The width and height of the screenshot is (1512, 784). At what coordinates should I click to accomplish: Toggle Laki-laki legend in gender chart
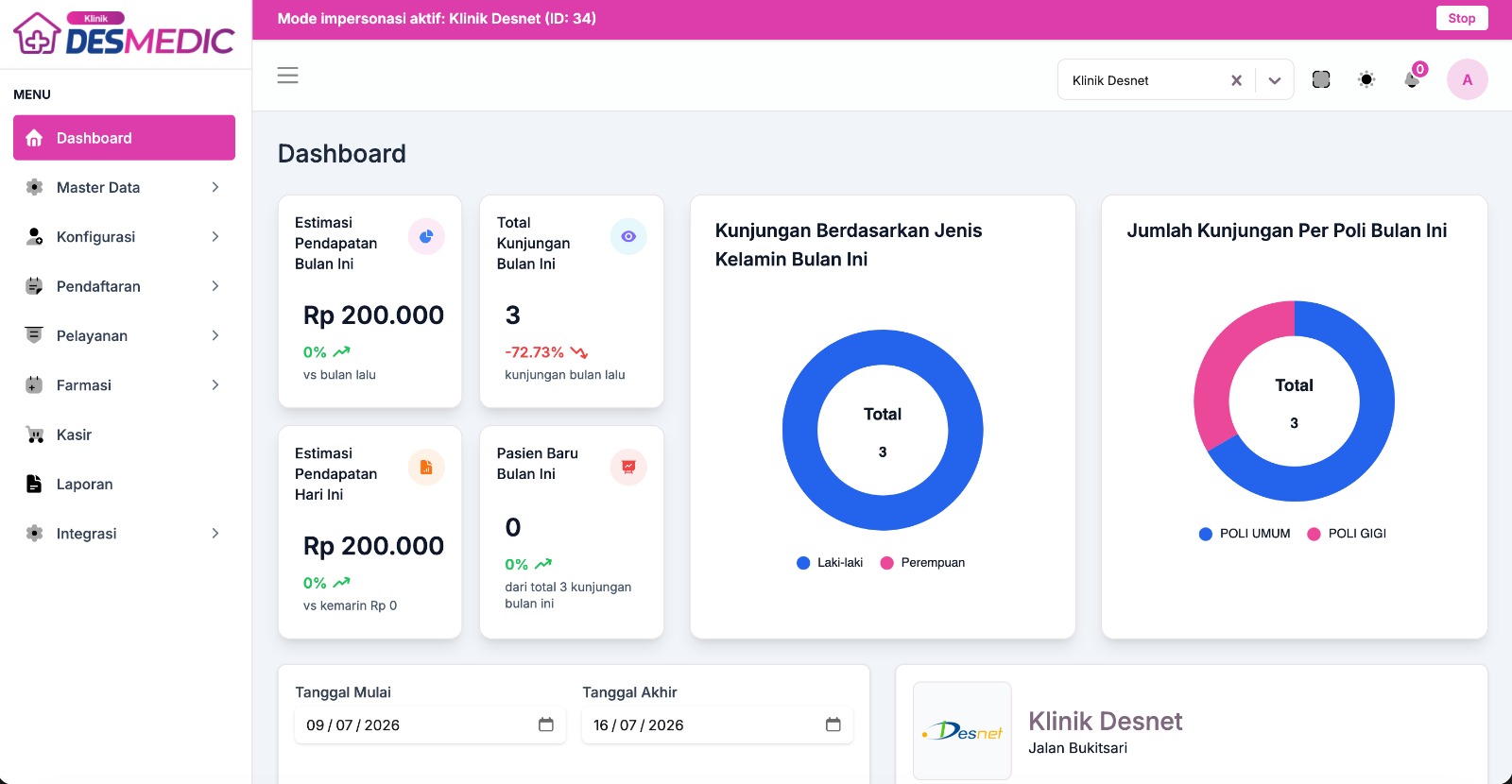point(830,563)
